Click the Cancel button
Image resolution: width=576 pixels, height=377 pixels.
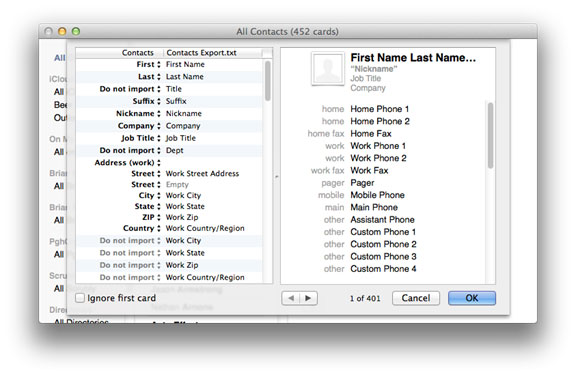click(x=415, y=298)
